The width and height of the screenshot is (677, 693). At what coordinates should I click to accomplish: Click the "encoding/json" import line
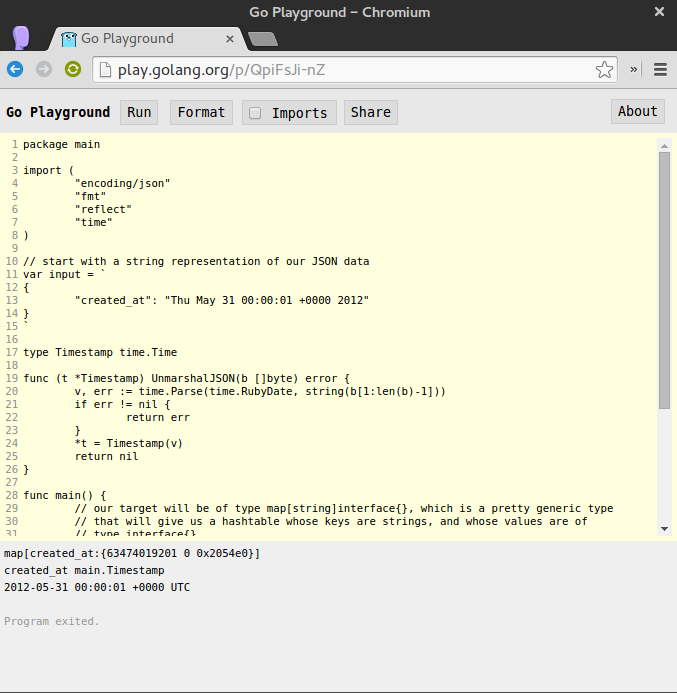[122, 183]
